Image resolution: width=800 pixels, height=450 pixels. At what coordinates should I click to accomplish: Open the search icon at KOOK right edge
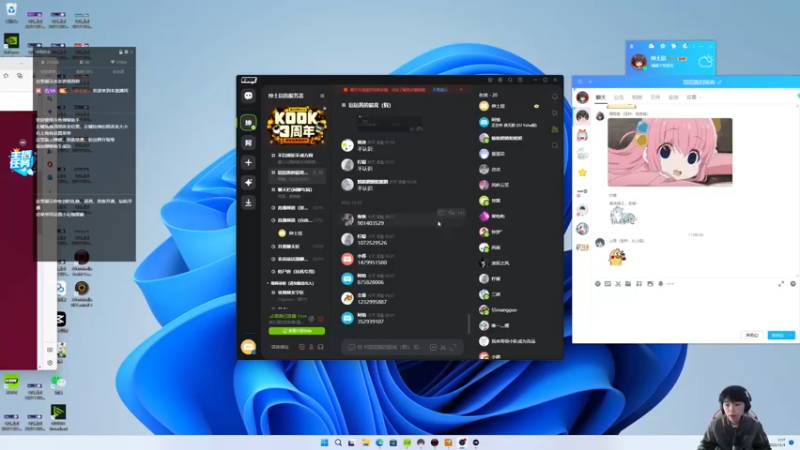pyautogui.click(x=555, y=145)
